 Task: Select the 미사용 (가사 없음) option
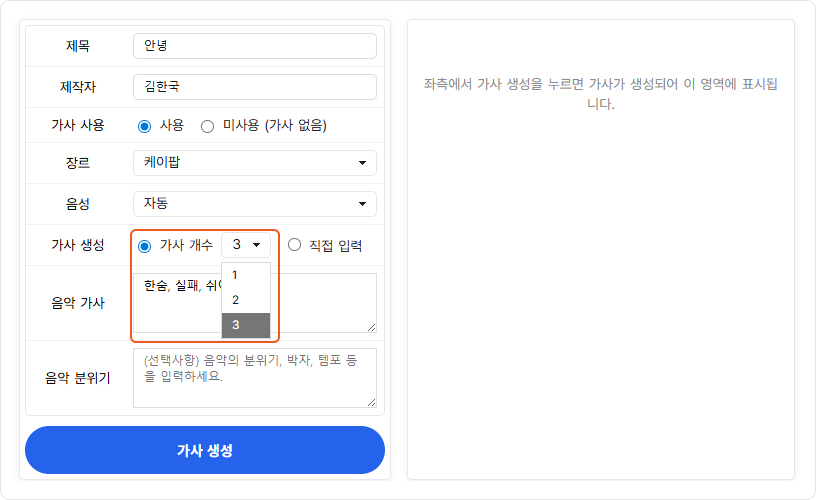[208, 126]
